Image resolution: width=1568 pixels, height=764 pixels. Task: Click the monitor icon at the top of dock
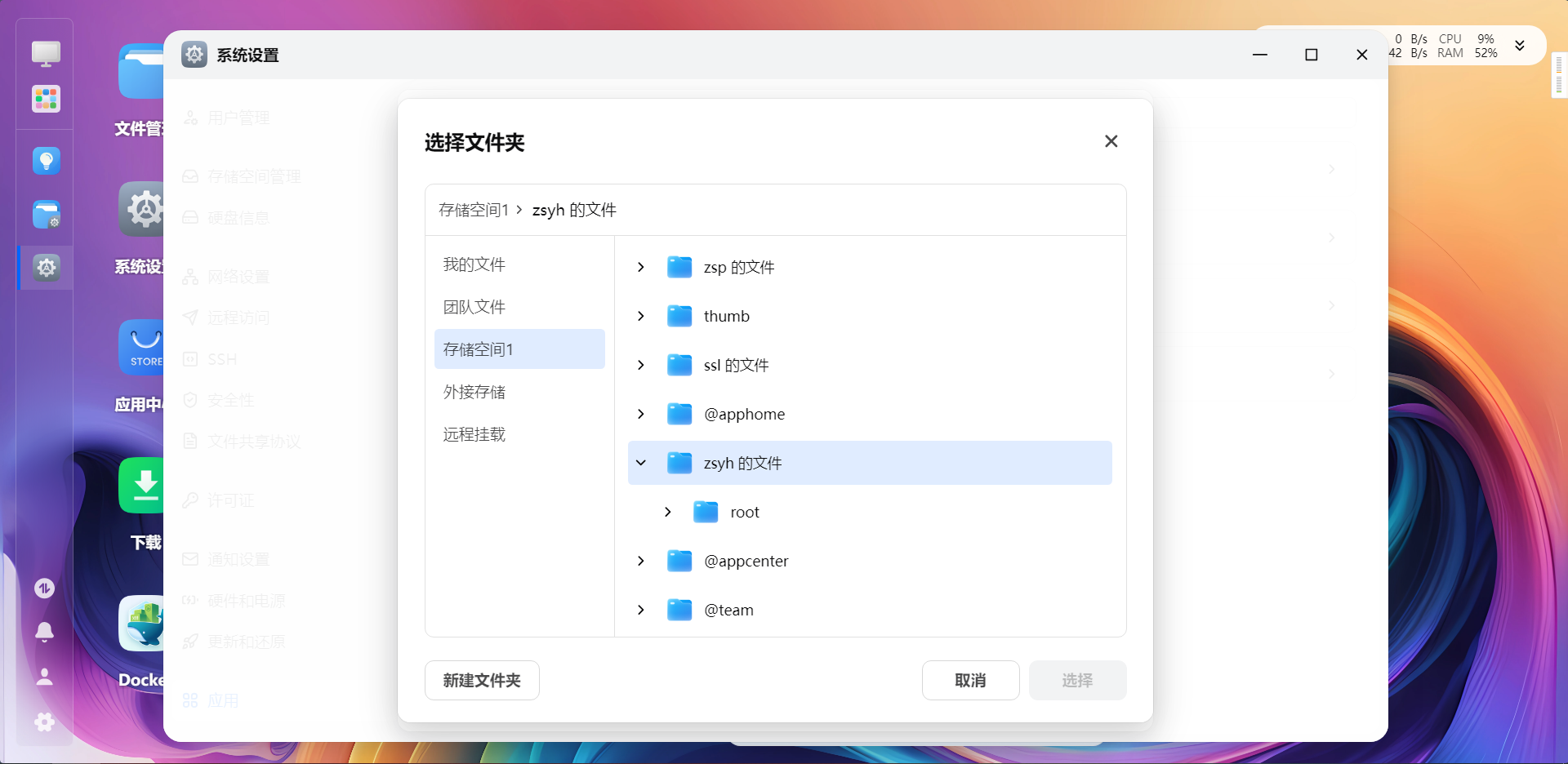(x=45, y=53)
